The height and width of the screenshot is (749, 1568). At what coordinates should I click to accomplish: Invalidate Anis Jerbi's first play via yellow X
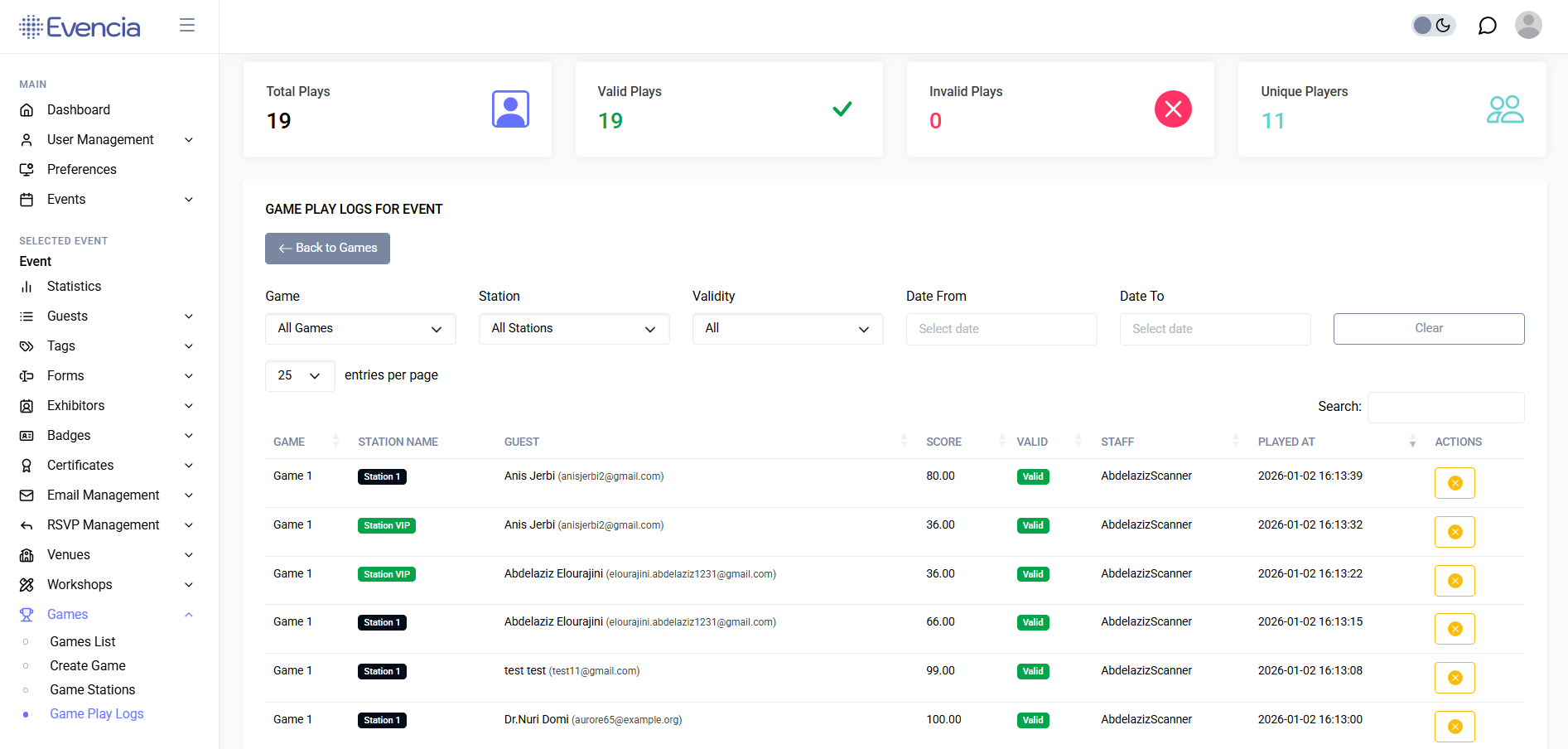[x=1455, y=483]
